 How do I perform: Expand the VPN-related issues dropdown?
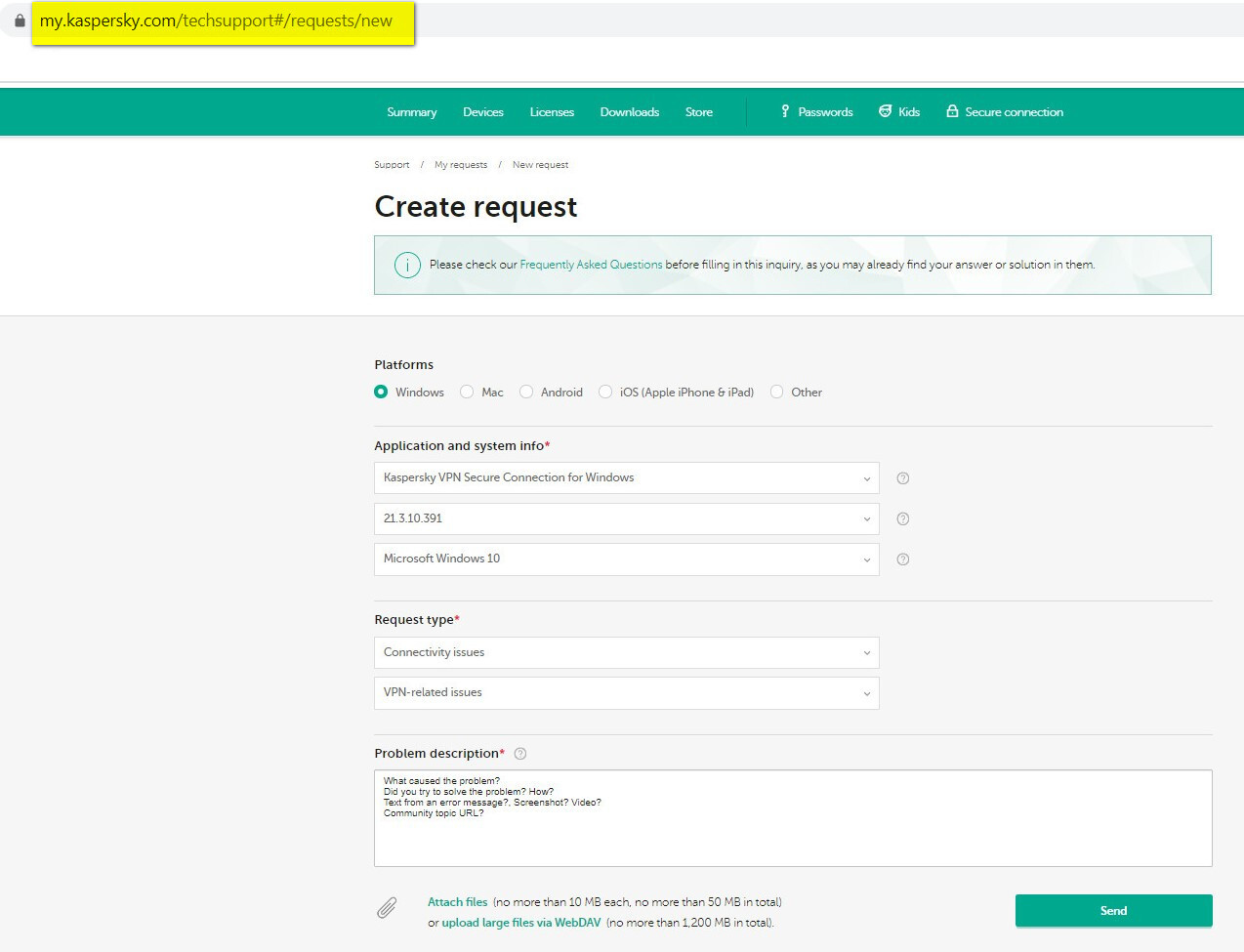(627, 692)
